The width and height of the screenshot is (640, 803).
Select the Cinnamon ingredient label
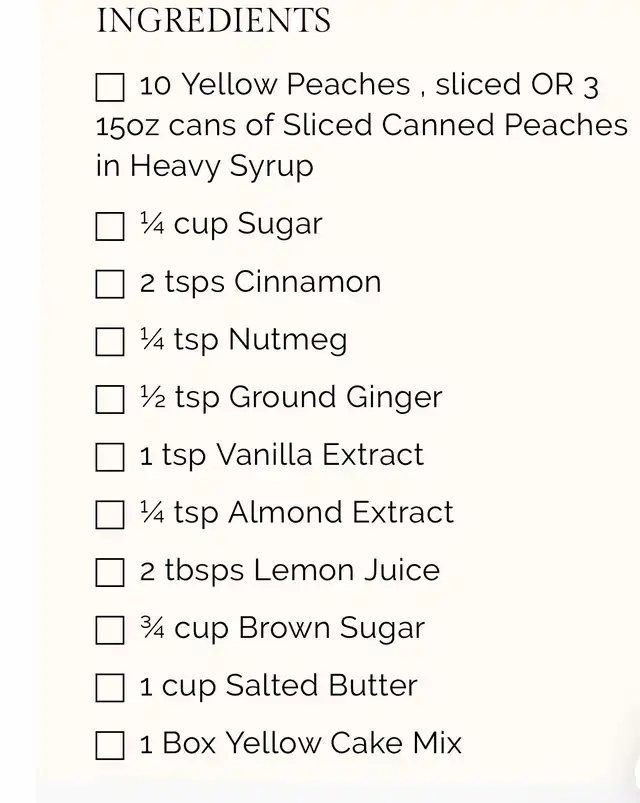[x=307, y=282]
